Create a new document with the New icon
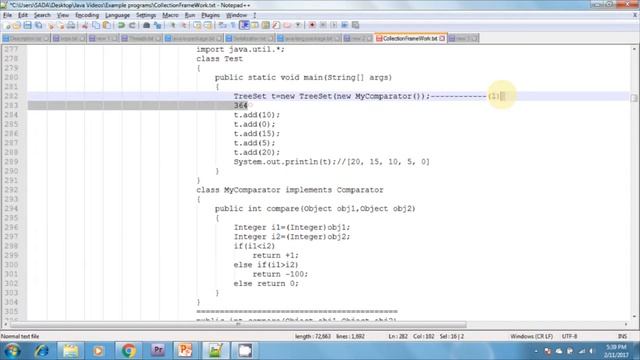The height and width of the screenshot is (360, 640). coord(7,25)
